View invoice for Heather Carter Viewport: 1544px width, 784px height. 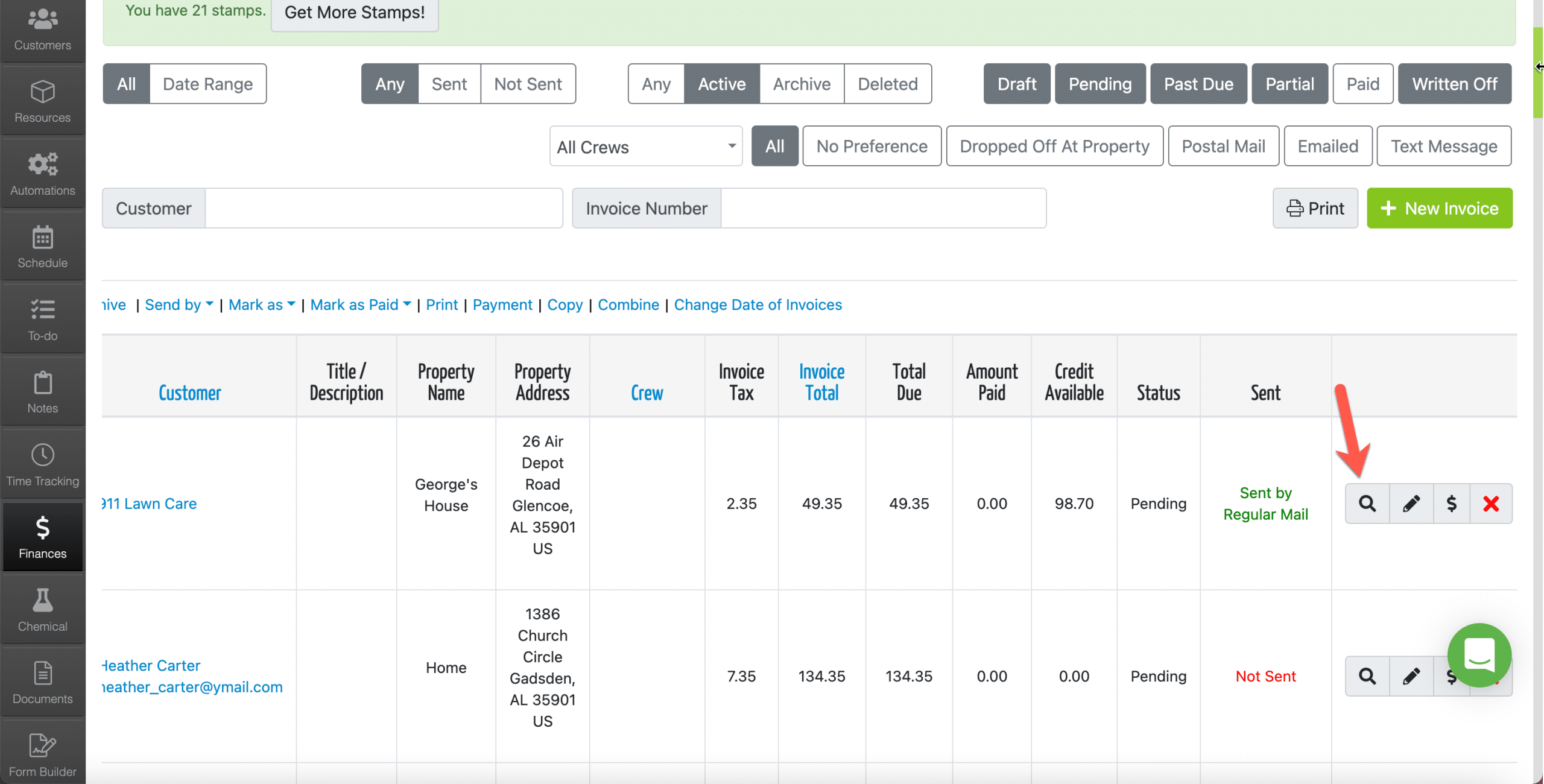pyautogui.click(x=1367, y=676)
